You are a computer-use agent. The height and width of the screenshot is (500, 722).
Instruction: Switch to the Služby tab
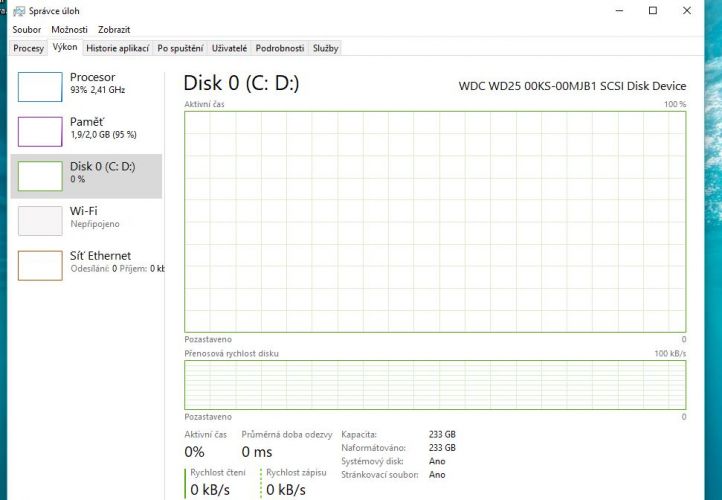click(x=326, y=48)
